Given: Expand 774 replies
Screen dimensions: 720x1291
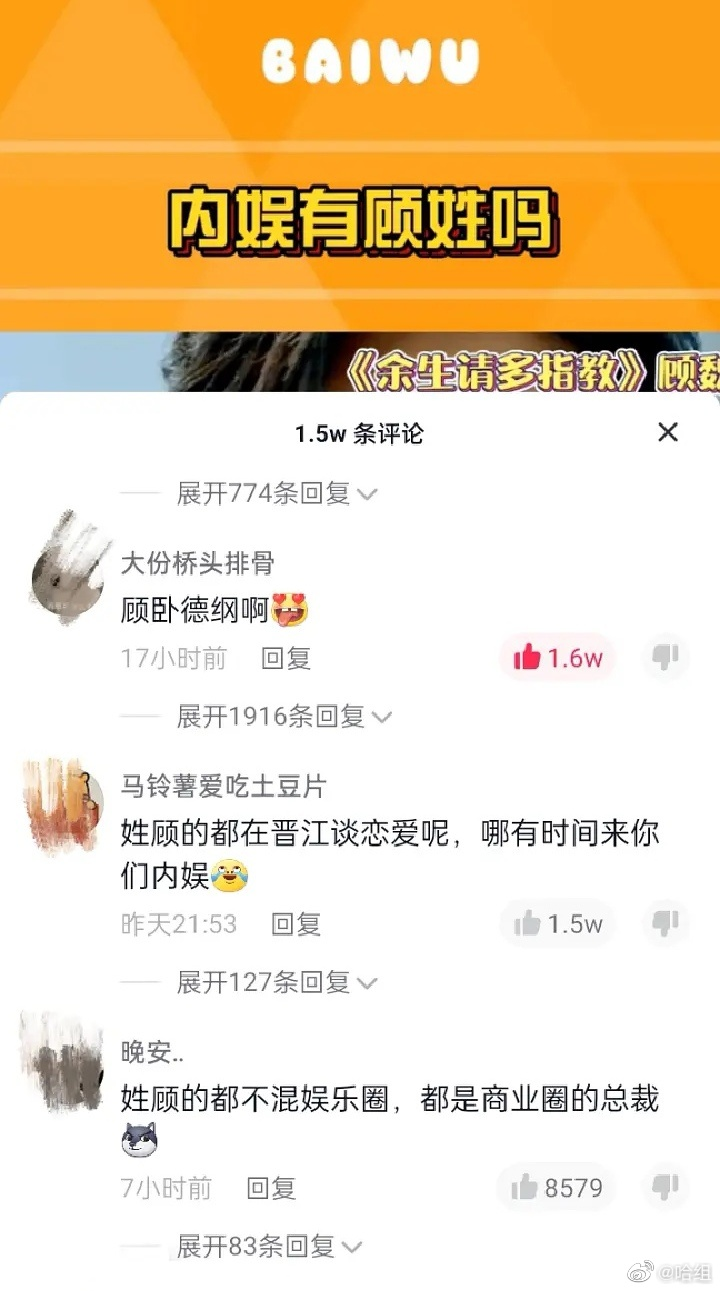Looking at the screenshot, I should tap(276, 493).
